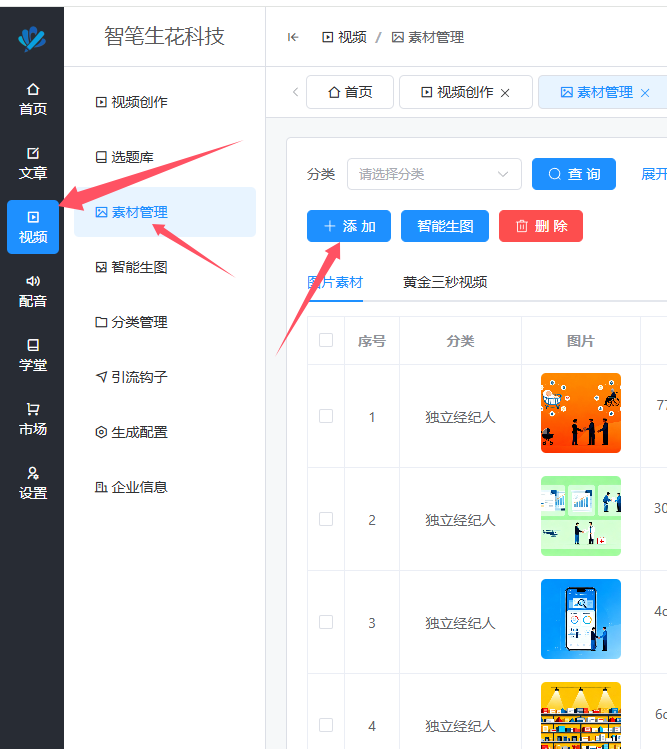Open the 学堂 academy section
The height and width of the screenshot is (749, 667).
(x=33, y=355)
